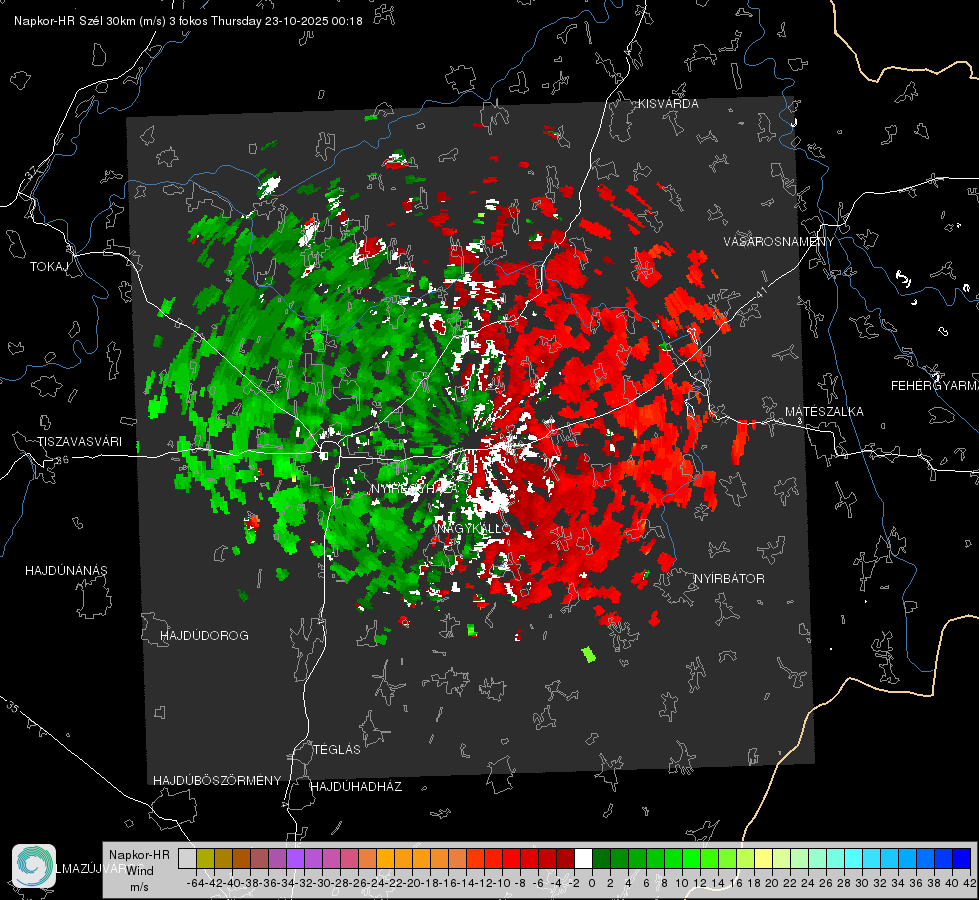The width and height of the screenshot is (979, 900).
Task: Pick the bright green swatch between 10 and 12
Action: click(691, 858)
